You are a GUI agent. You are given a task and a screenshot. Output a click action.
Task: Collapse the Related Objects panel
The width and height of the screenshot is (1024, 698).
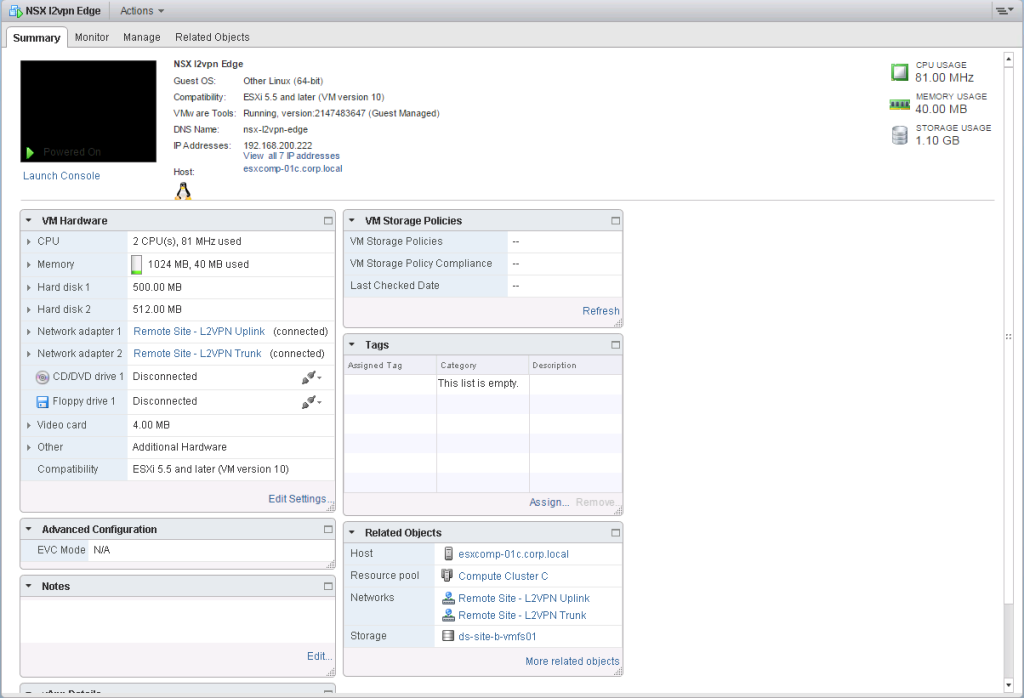coord(352,532)
